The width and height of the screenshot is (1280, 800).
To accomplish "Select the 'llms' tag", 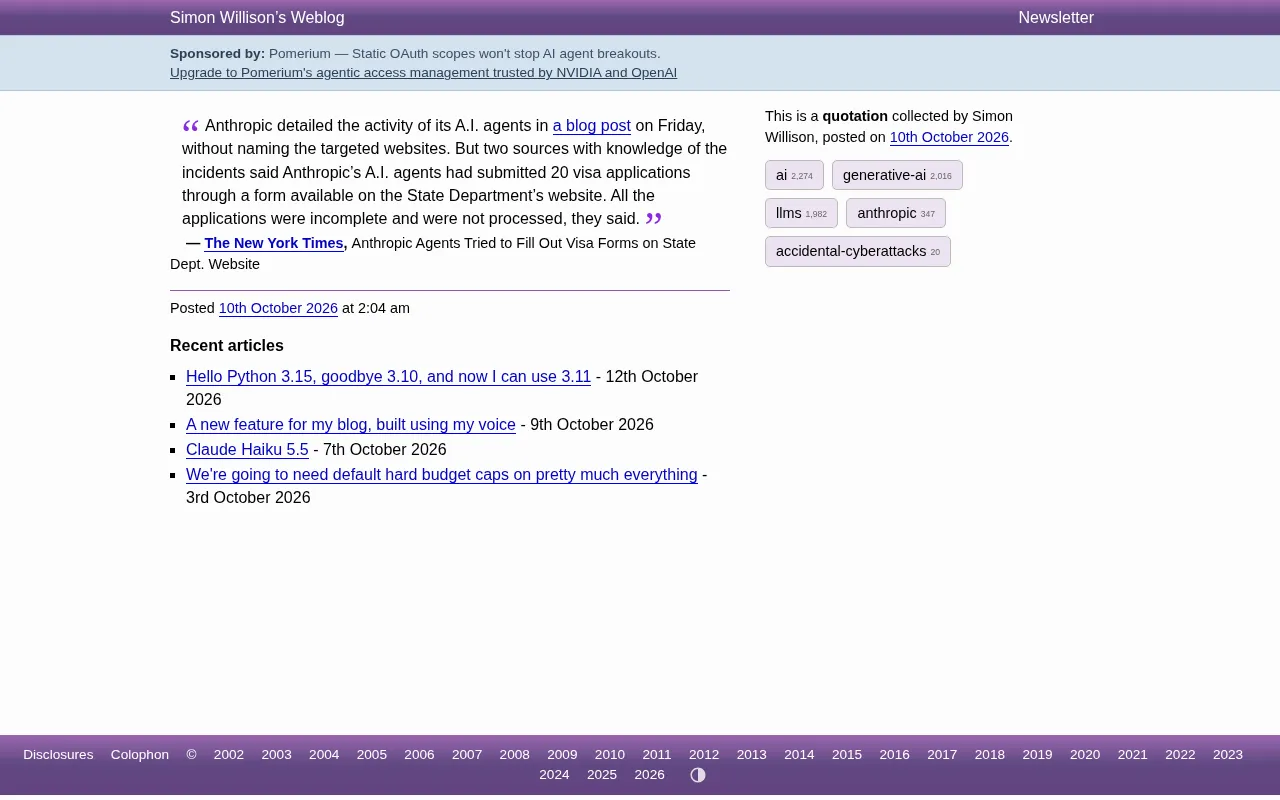I will click(801, 213).
